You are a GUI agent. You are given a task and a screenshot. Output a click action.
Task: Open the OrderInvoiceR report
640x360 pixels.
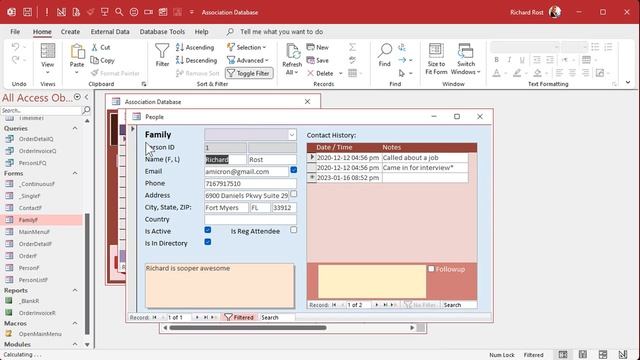click(37, 313)
